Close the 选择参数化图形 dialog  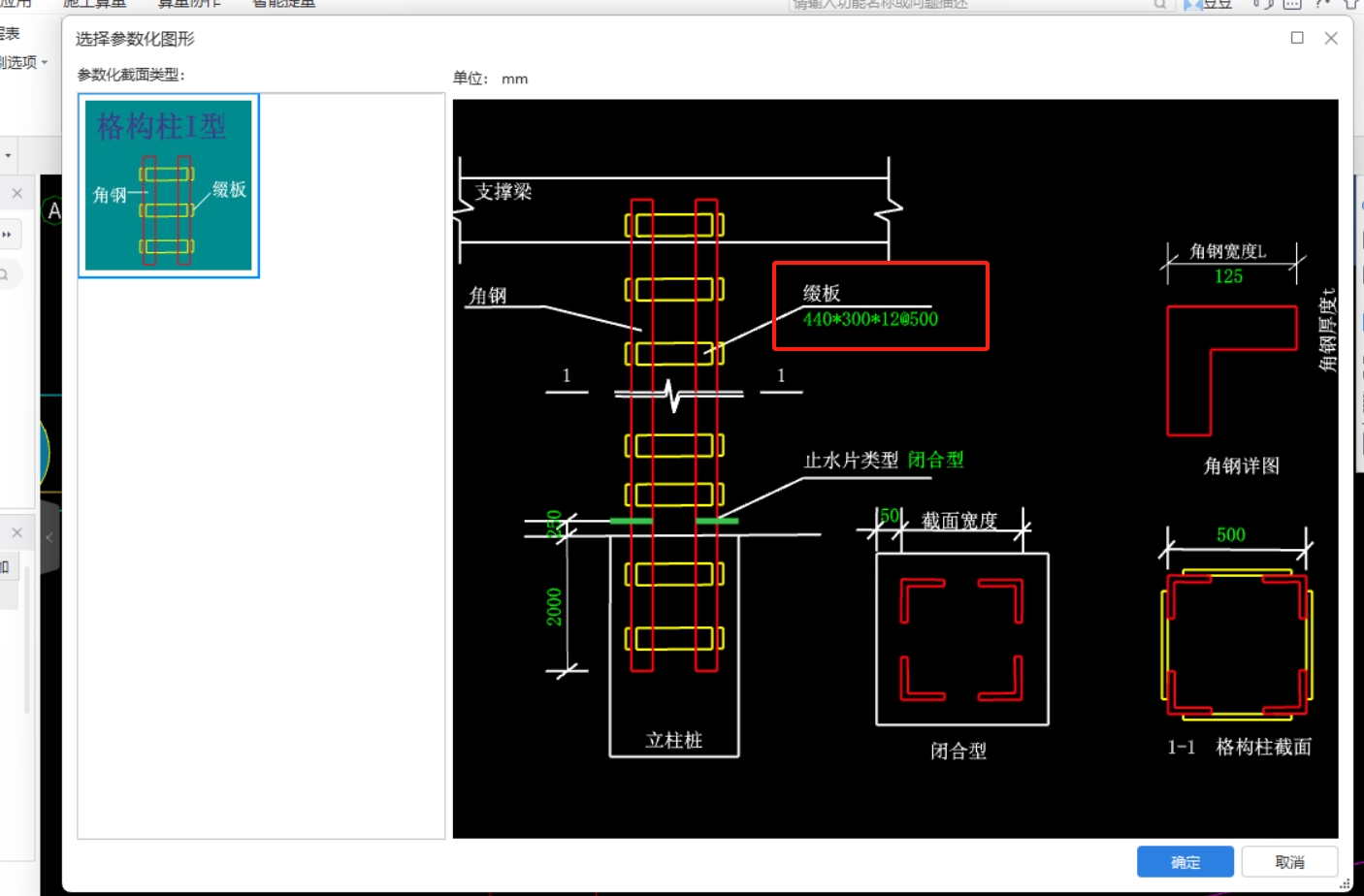click(1331, 38)
